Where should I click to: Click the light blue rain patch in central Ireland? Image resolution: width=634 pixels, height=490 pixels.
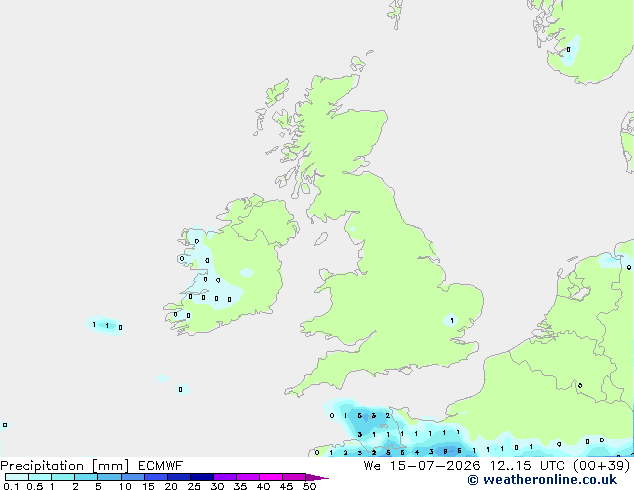[246, 272]
